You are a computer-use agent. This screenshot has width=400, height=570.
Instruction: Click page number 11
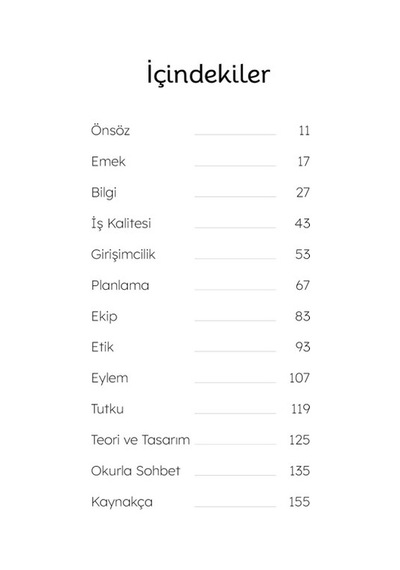tap(304, 130)
